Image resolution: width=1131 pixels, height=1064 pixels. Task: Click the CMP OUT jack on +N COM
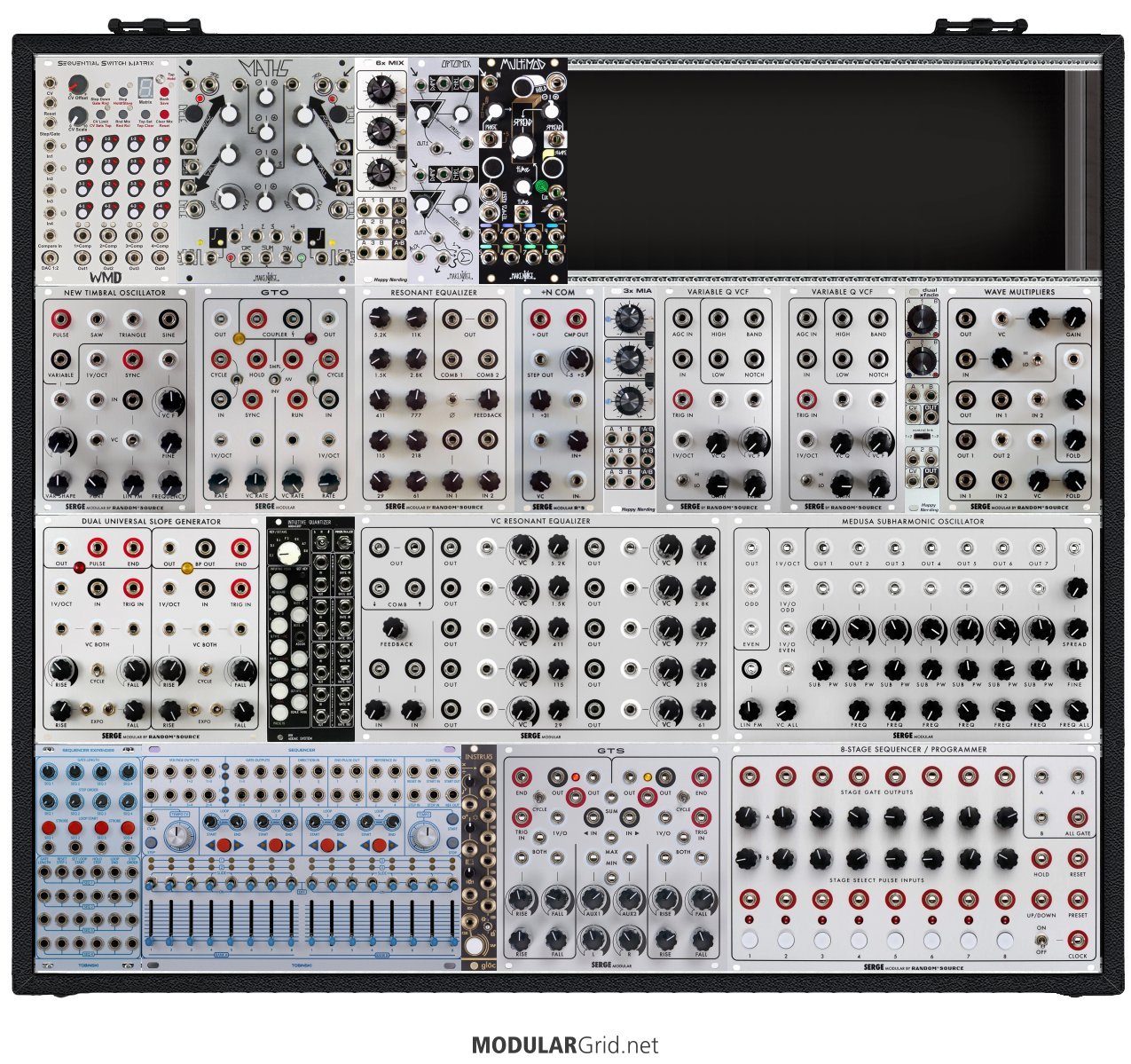tap(576, 319)
